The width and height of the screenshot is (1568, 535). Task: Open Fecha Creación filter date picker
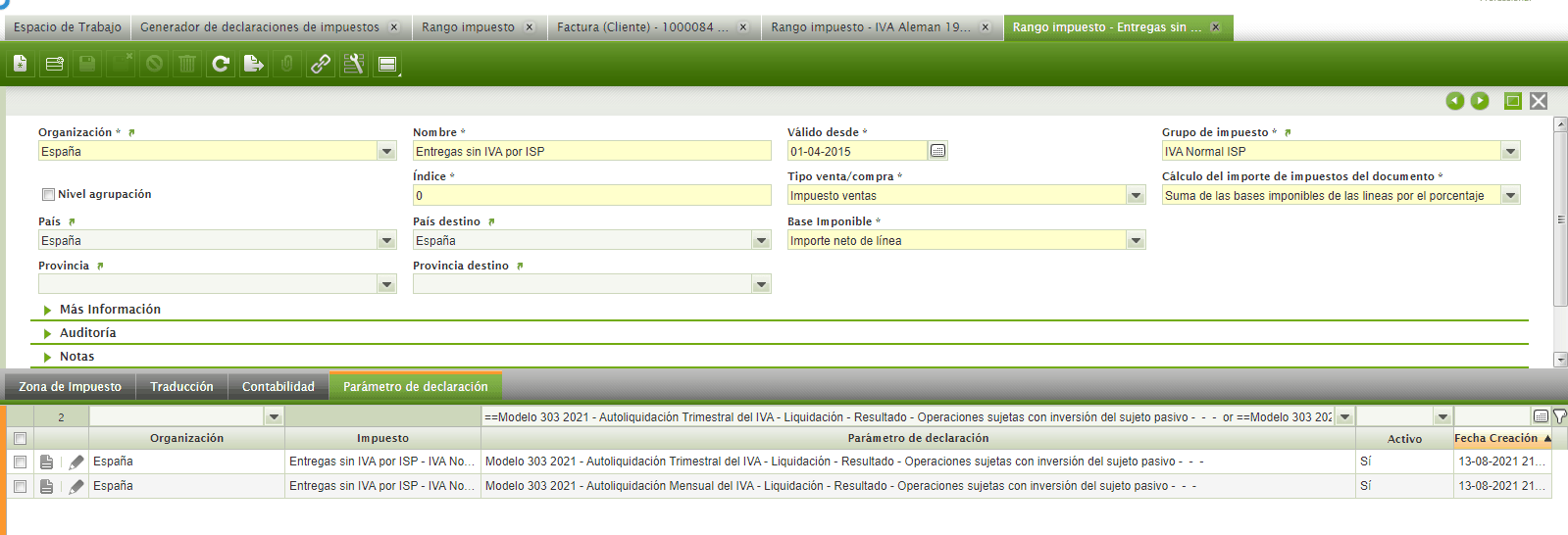[1541, 416]
